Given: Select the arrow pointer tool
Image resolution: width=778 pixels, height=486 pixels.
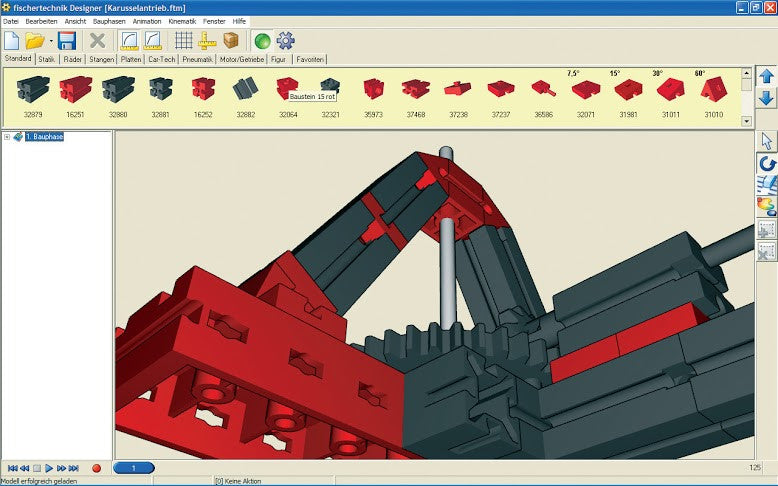Looking at the screenshot, I should (x=767, y=141).
